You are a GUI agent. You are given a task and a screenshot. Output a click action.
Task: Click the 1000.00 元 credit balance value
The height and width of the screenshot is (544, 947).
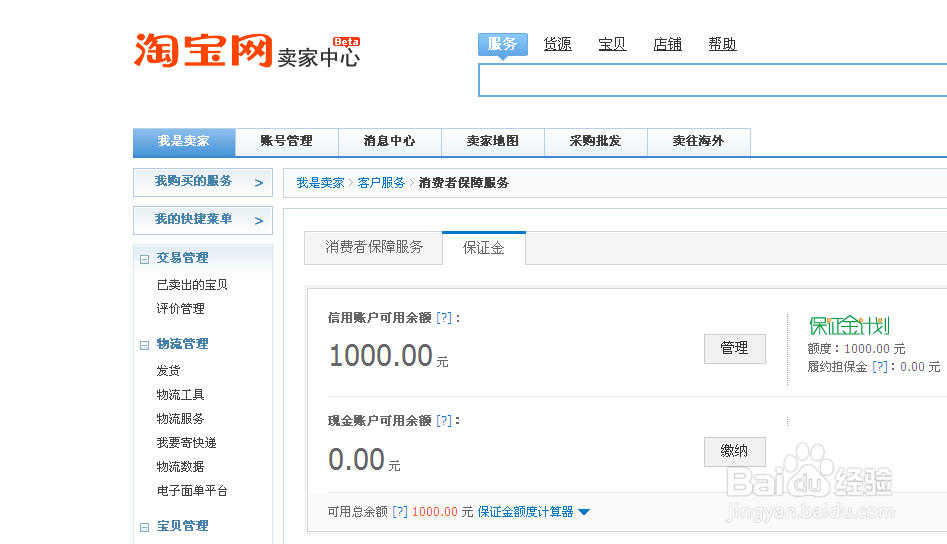(389, 356)
